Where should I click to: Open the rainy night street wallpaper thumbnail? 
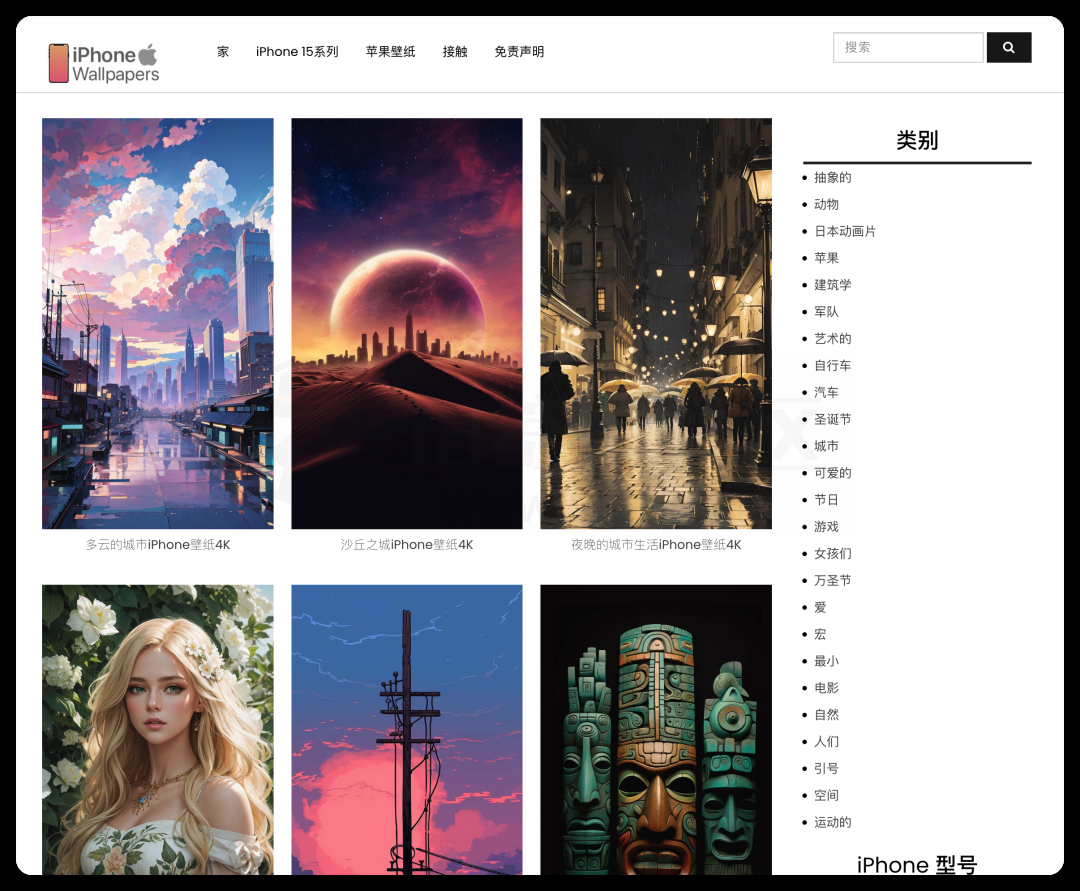coord(656,324)
